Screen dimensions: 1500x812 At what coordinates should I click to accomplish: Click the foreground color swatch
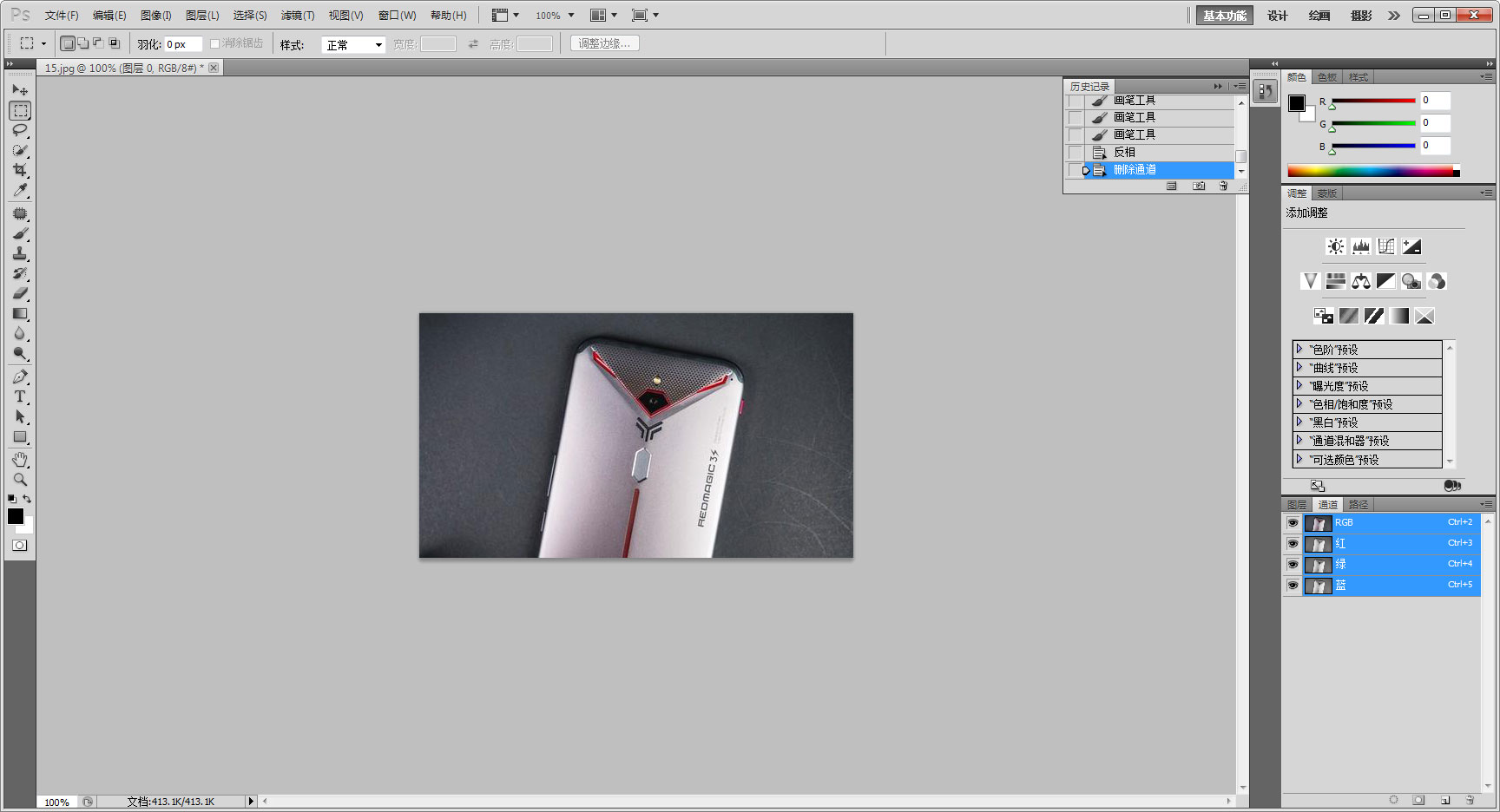click(x=15, y=517)
